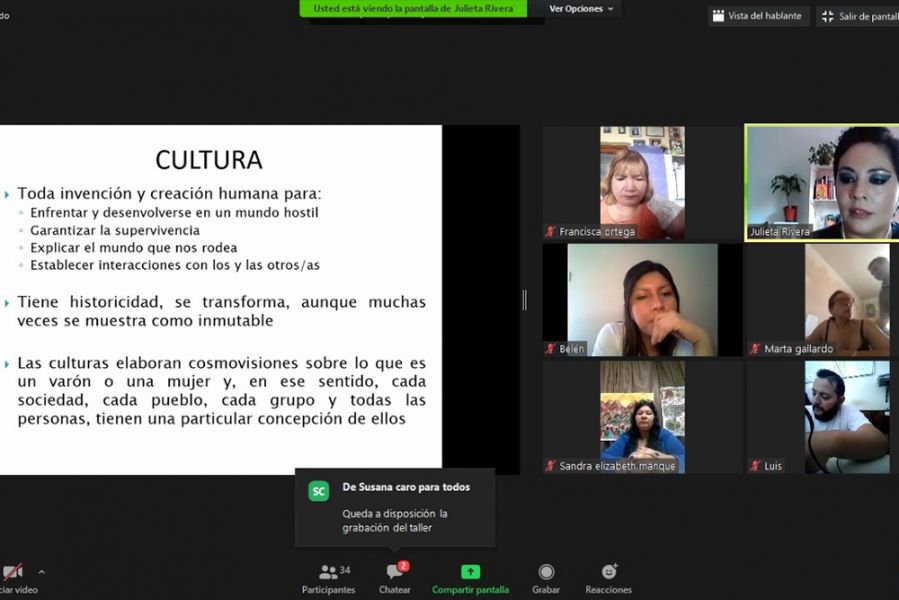Screen dimensions: 899x600
Task: Select Julieta Rivera video thumbnail
Action: (822, 182)
